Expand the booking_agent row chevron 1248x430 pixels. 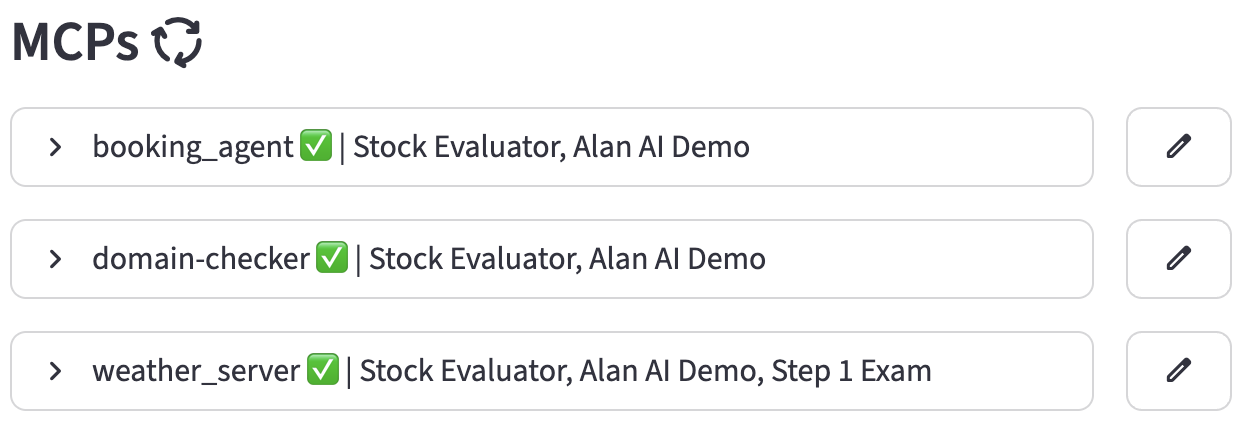pyautogui.click(x=56, y=147)
